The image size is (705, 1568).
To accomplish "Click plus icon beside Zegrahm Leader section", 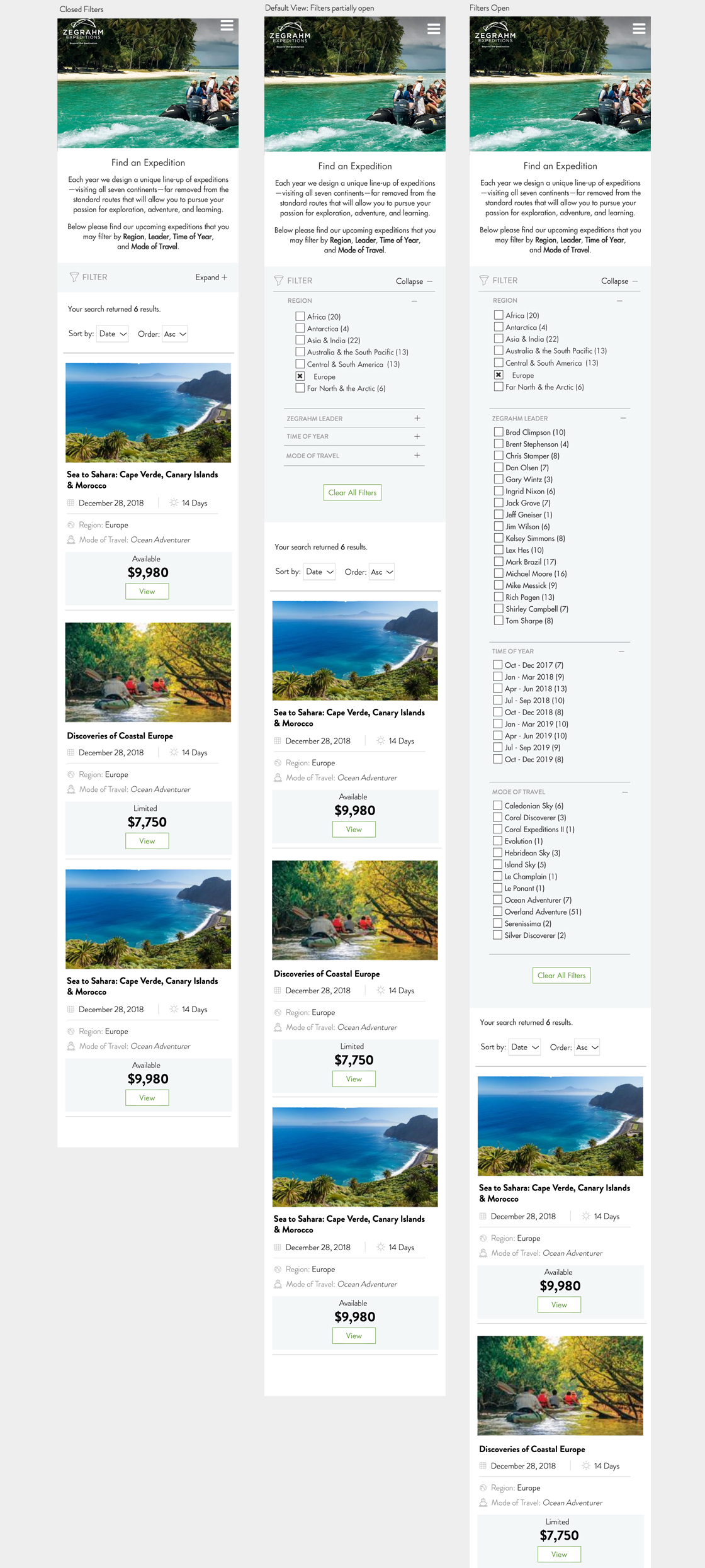I will (x=417, y=418).
